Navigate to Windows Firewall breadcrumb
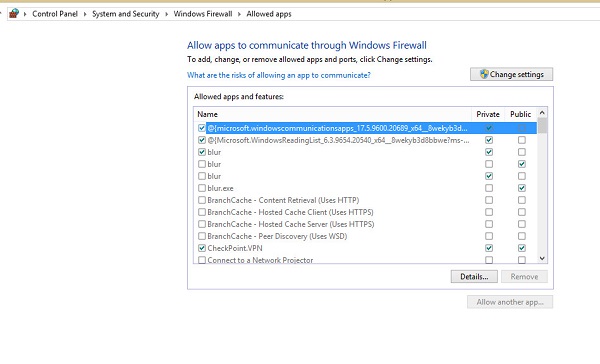600x364 pixels. coord(203,14)
